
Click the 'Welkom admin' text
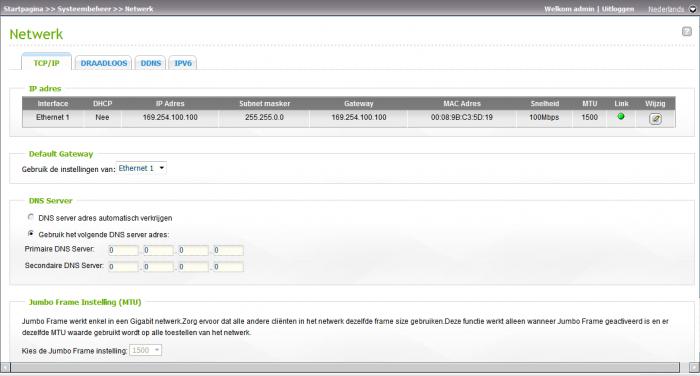tap(569, 9)
